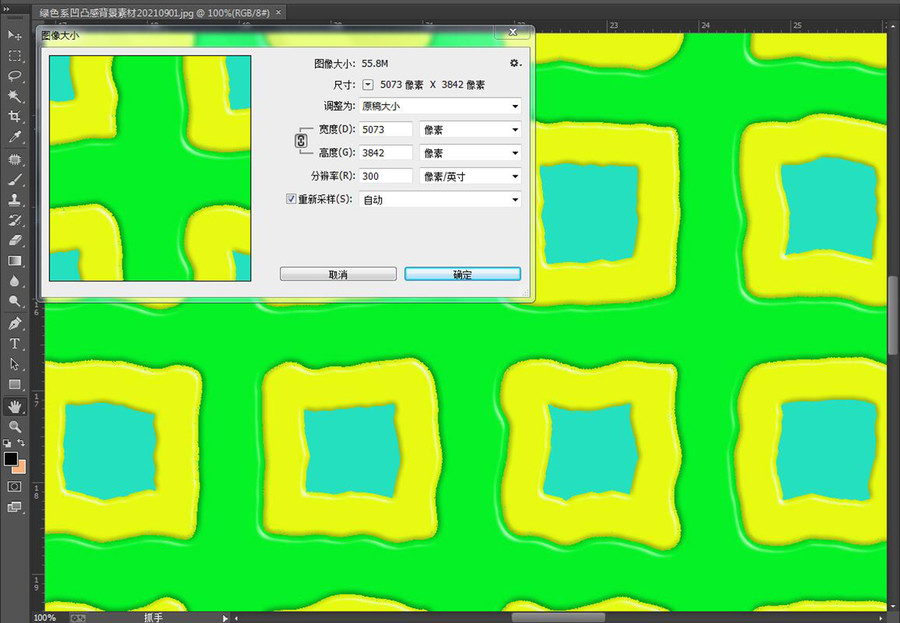The width and height of the screenshot is (900, 623).
Task: Click the vertical scrollbar thumb
Action: point(893,315)
